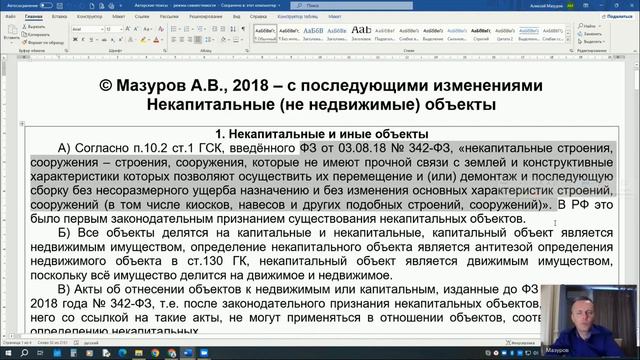
Task: Click the Multilevel list icon
Action: coord(200,29)
